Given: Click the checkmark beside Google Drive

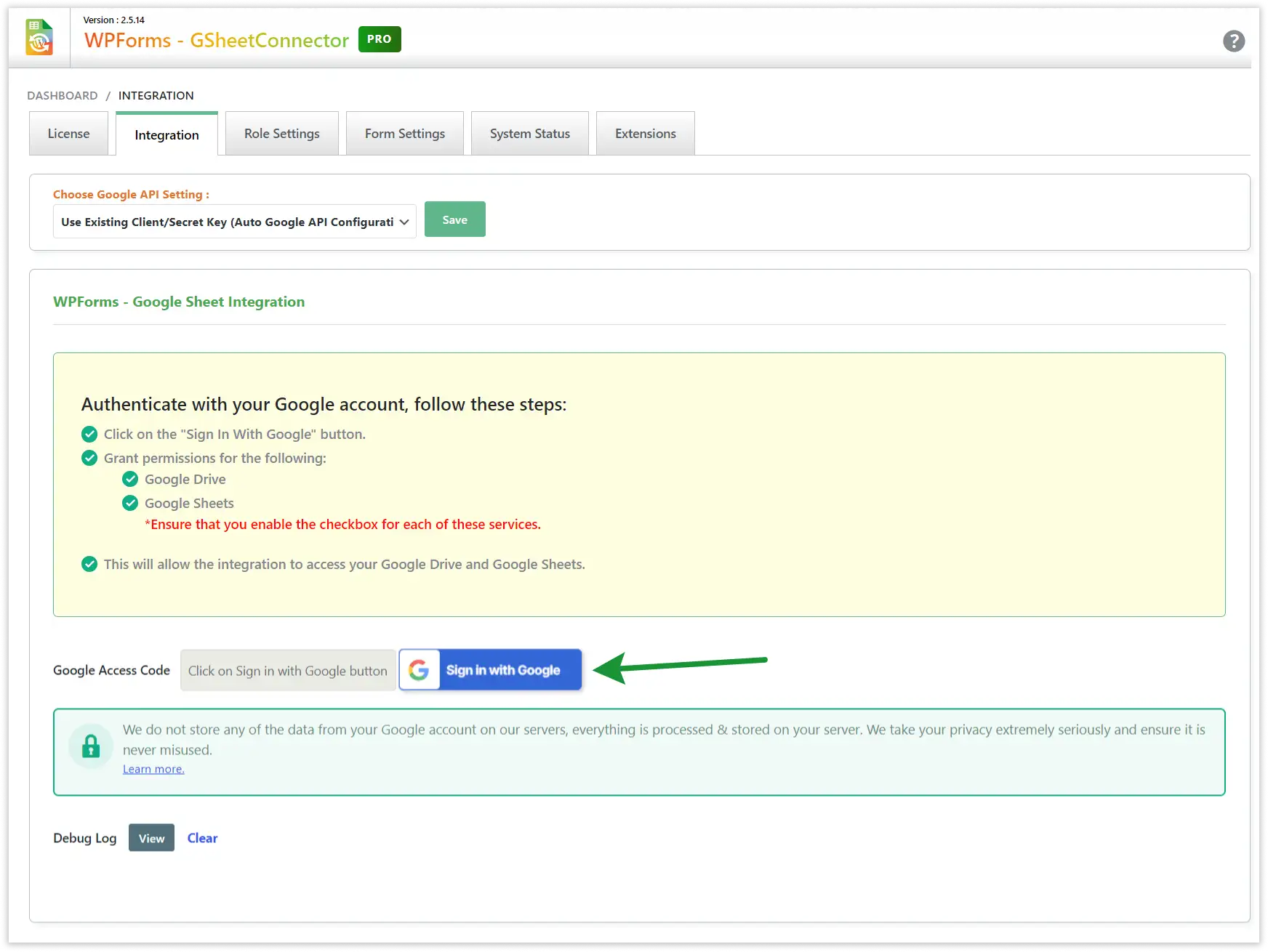Looking at the screenshot, I should click(x=130, y=479).
